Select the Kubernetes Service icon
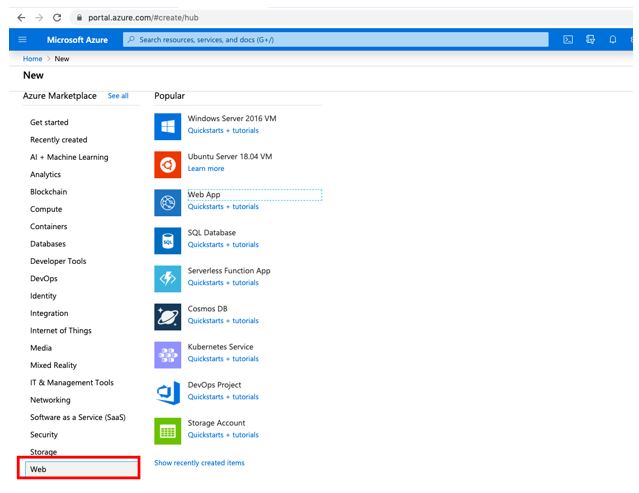 168,354
